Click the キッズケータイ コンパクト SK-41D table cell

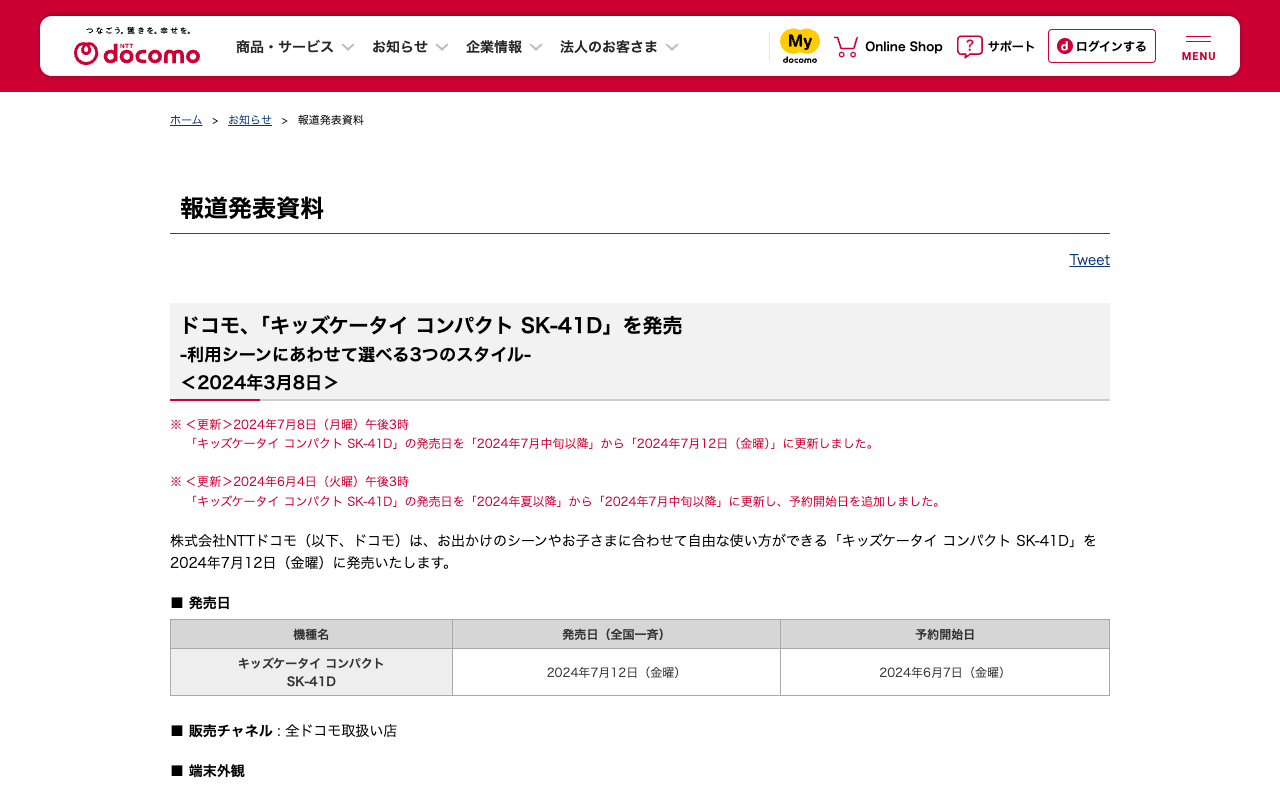coord(311,672)
